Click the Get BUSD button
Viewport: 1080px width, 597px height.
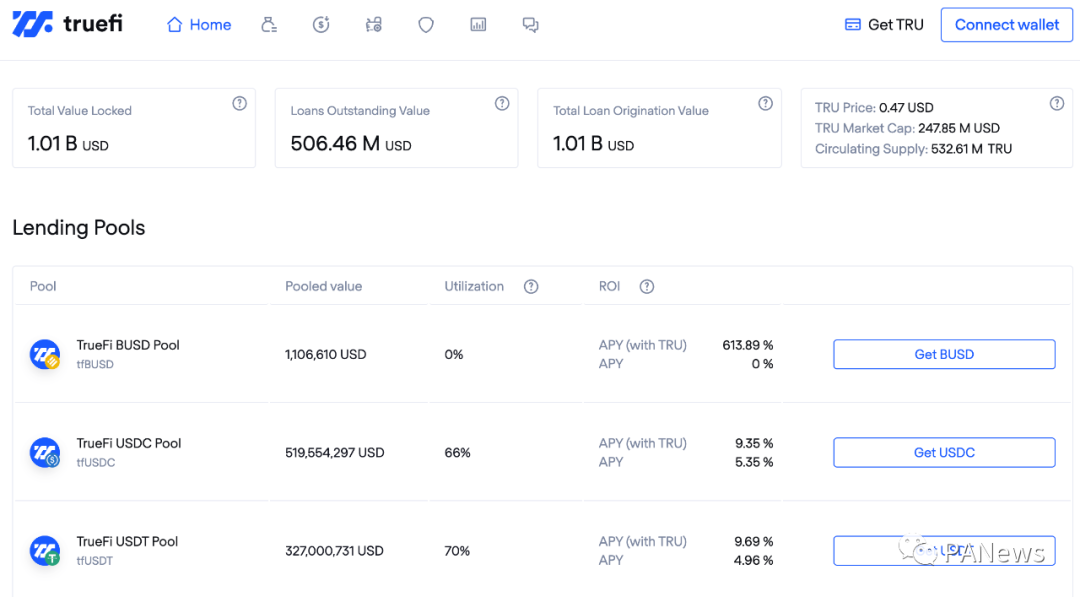tap(944, 354)
